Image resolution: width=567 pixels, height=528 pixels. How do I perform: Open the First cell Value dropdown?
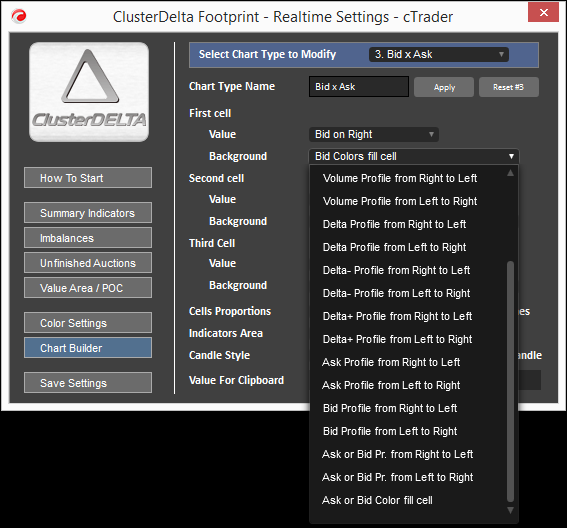[x=374, y=134]
